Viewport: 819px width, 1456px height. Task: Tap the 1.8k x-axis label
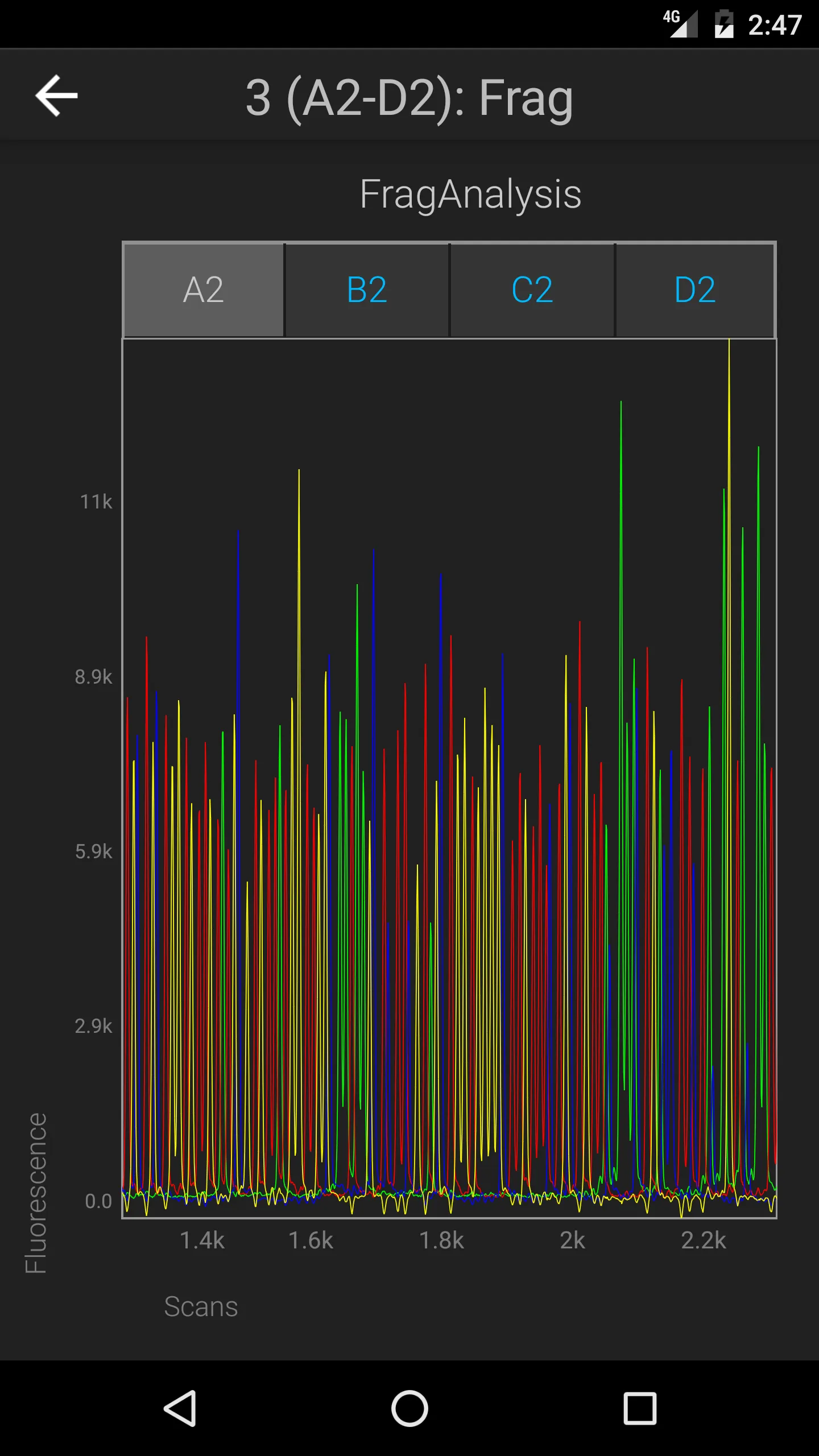click(x=442, y=1240)
